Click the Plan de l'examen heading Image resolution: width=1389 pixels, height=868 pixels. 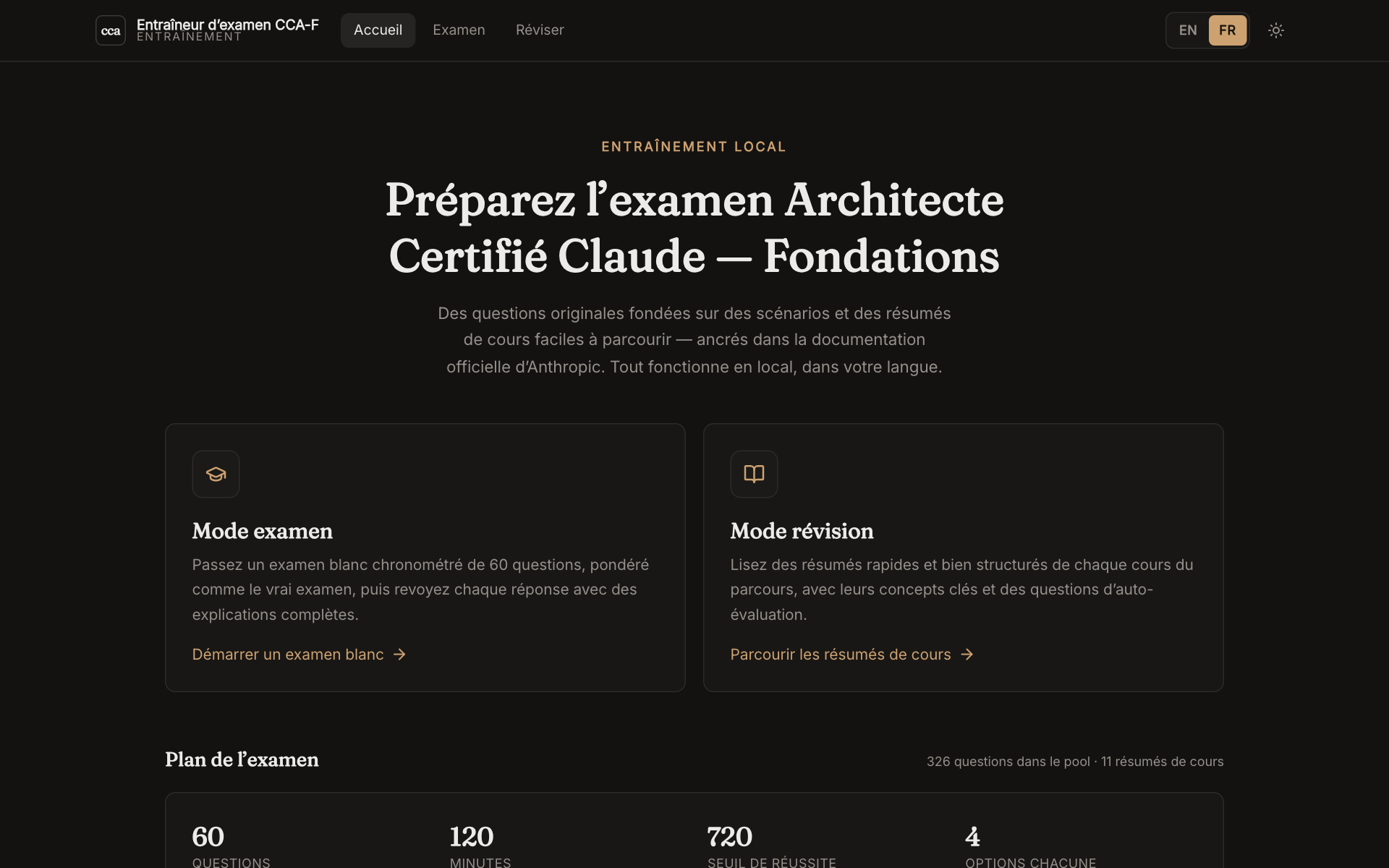tap(242, 759)
